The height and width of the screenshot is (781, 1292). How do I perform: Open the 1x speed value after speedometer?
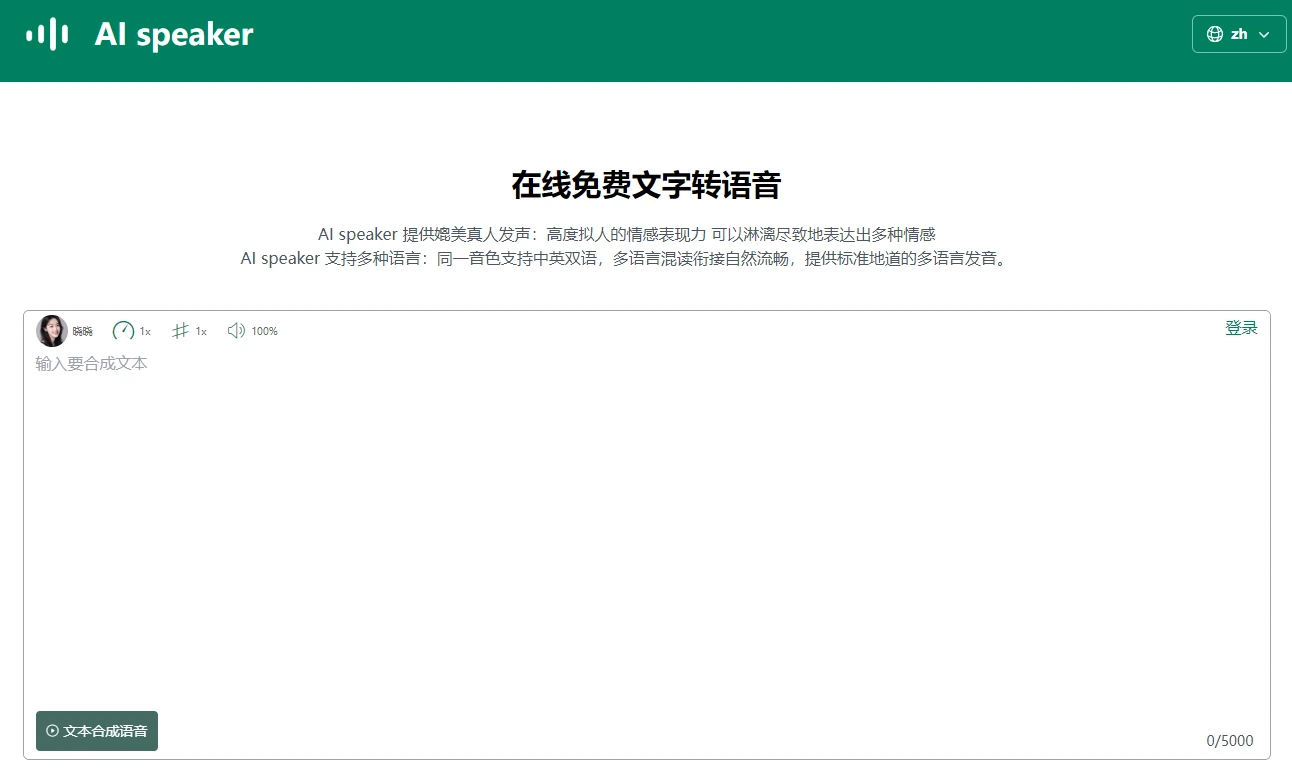(145, 332)
